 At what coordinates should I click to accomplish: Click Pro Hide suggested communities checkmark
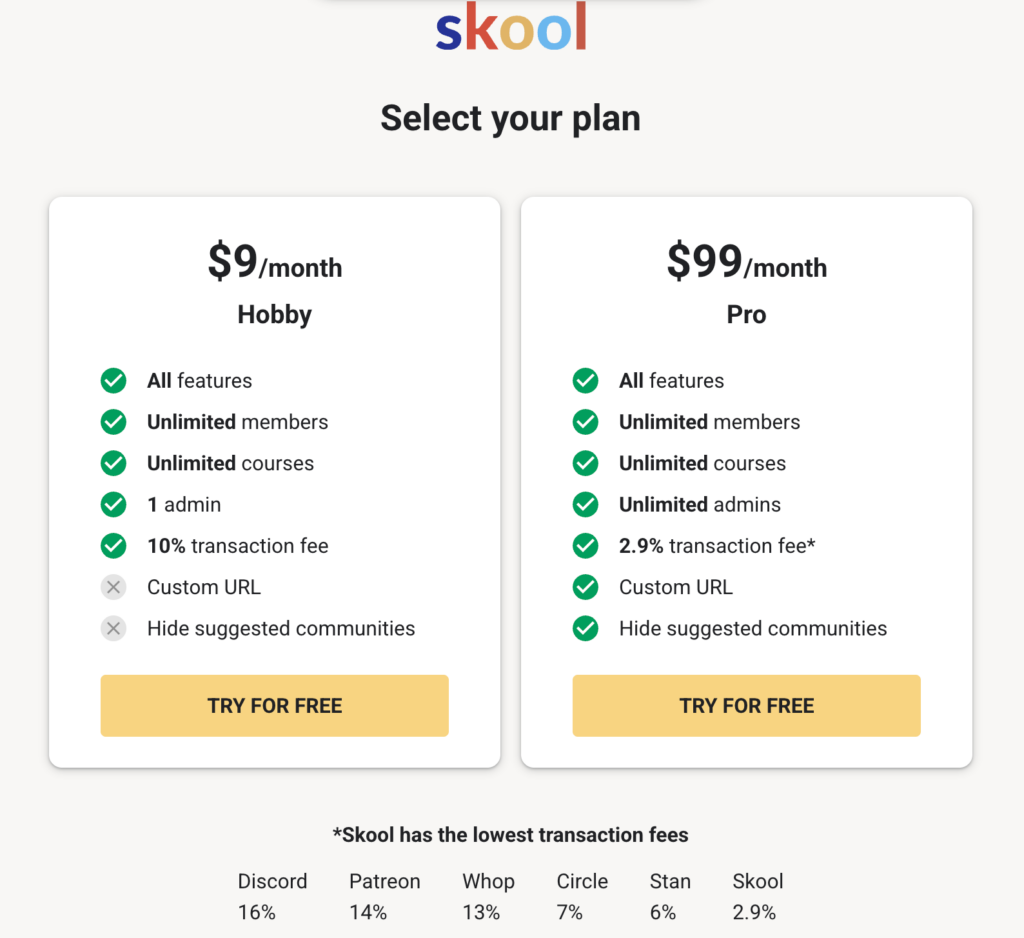click(586, 628)
